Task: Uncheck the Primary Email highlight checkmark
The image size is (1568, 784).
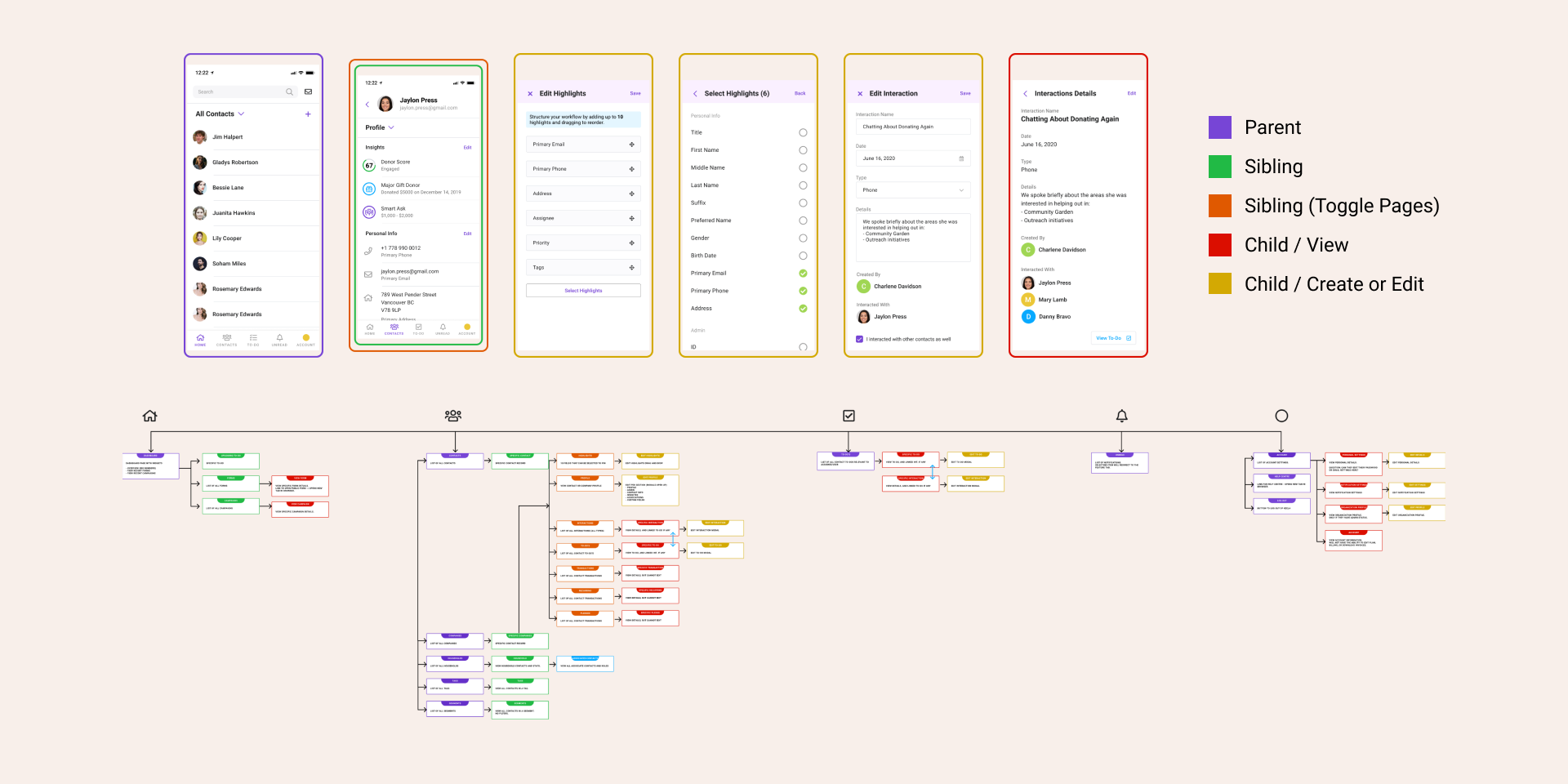Action: click(x=803, y=274)
